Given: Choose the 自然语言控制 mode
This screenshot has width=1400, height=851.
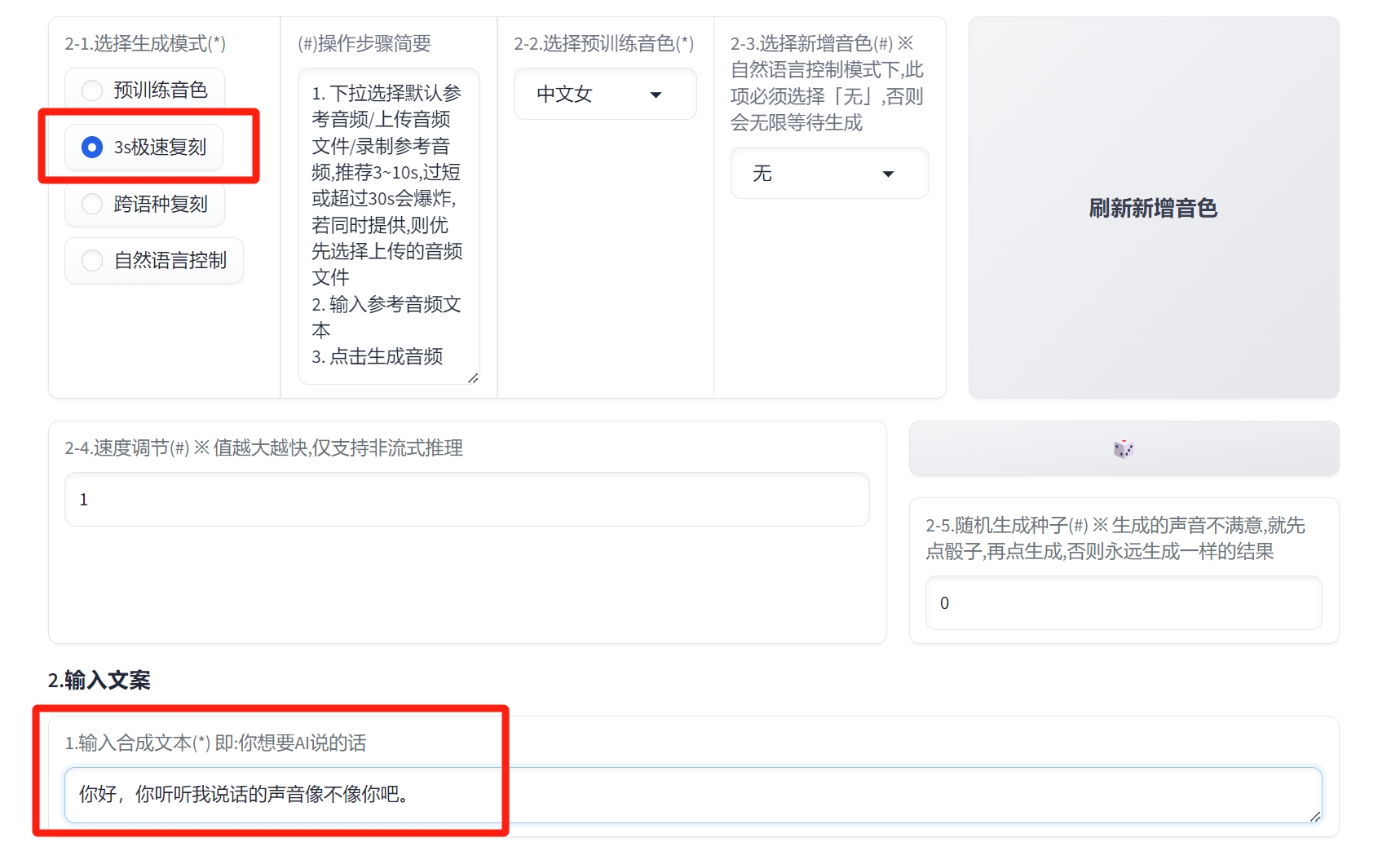Looking at the screenshot, I should [91, 260].
